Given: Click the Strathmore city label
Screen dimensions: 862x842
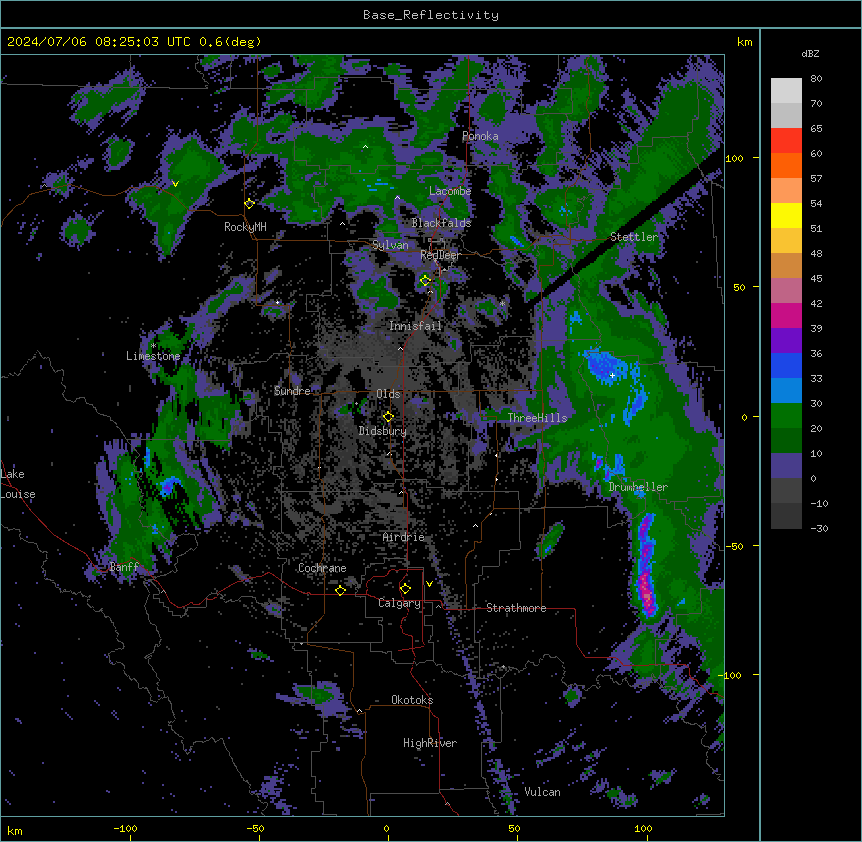Looking at the screenshot, I should 516,608.
